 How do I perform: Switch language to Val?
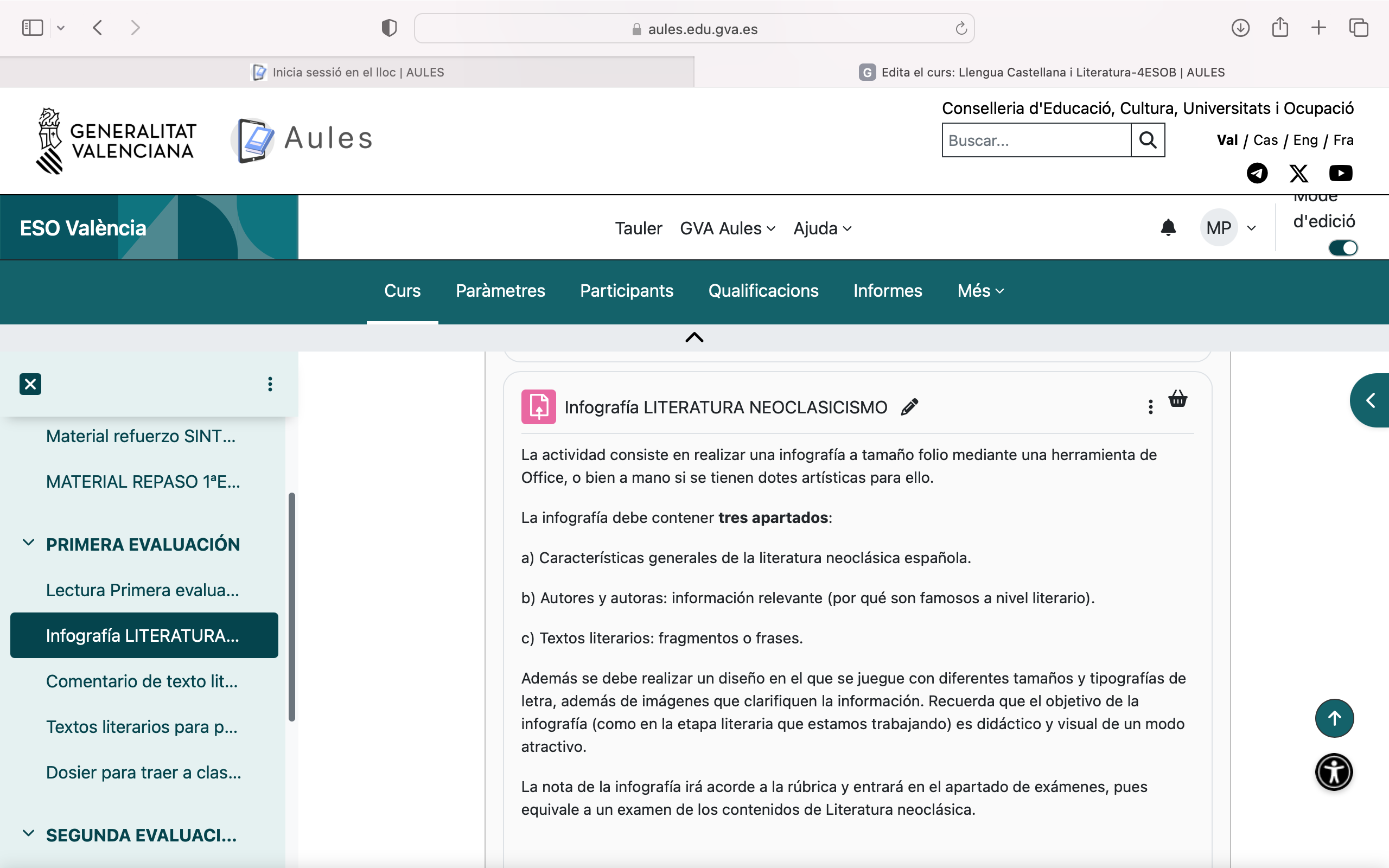click(x=1227, y=140)
